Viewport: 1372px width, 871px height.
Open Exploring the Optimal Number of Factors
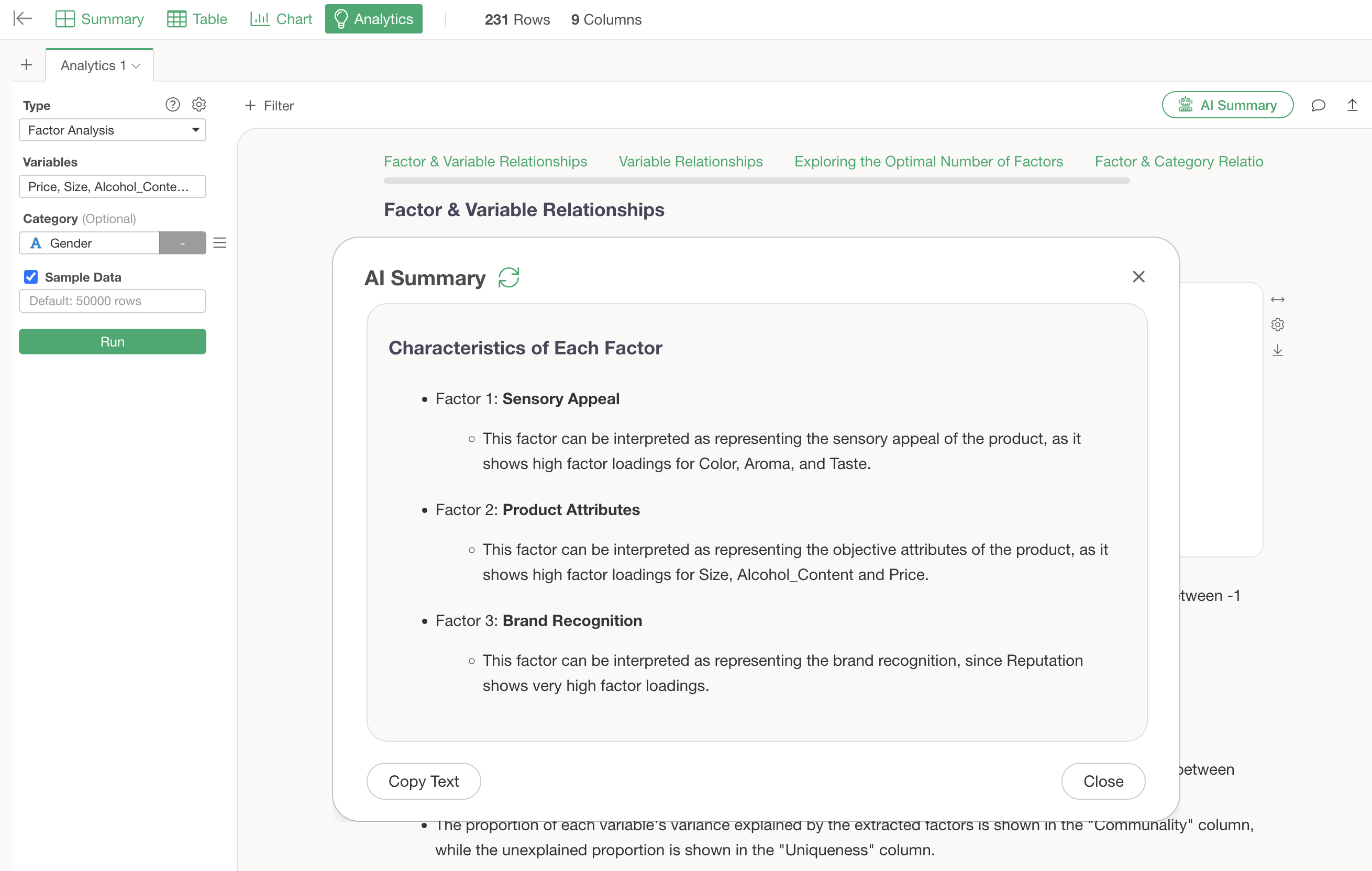point(929,162)
